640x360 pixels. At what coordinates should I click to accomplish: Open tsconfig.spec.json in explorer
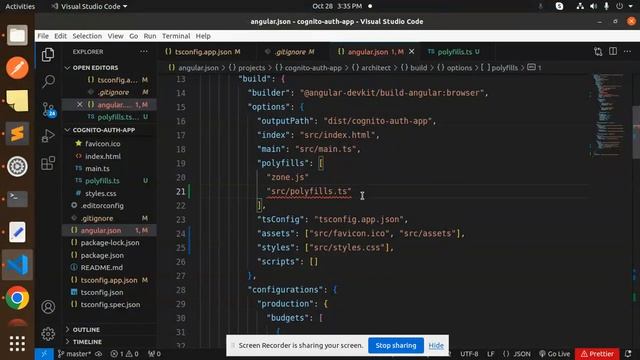(x=110, y=304)
